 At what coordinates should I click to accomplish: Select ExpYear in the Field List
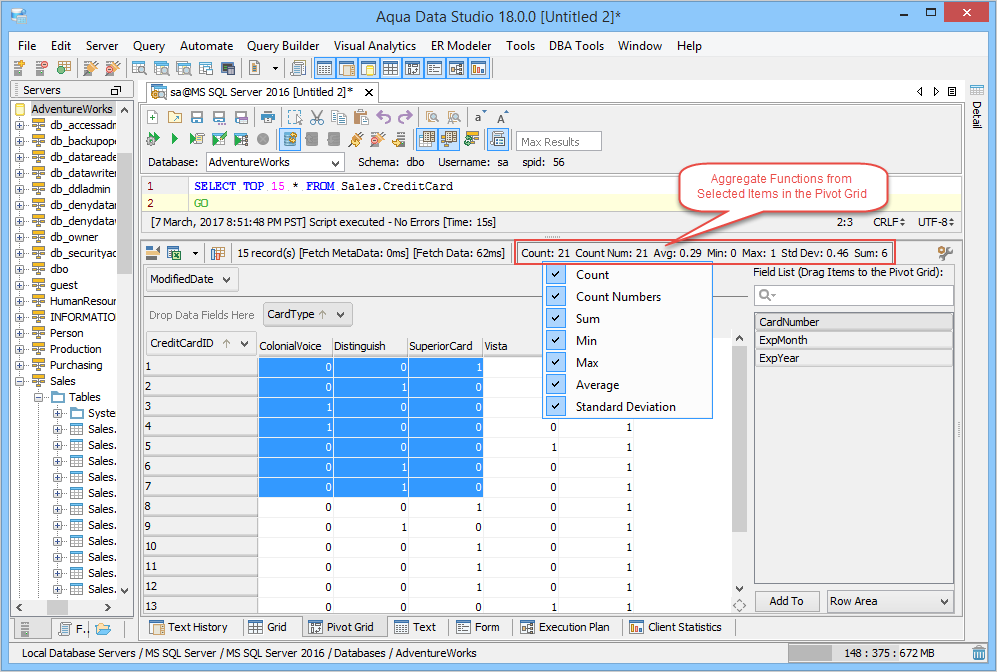point(853,358)
